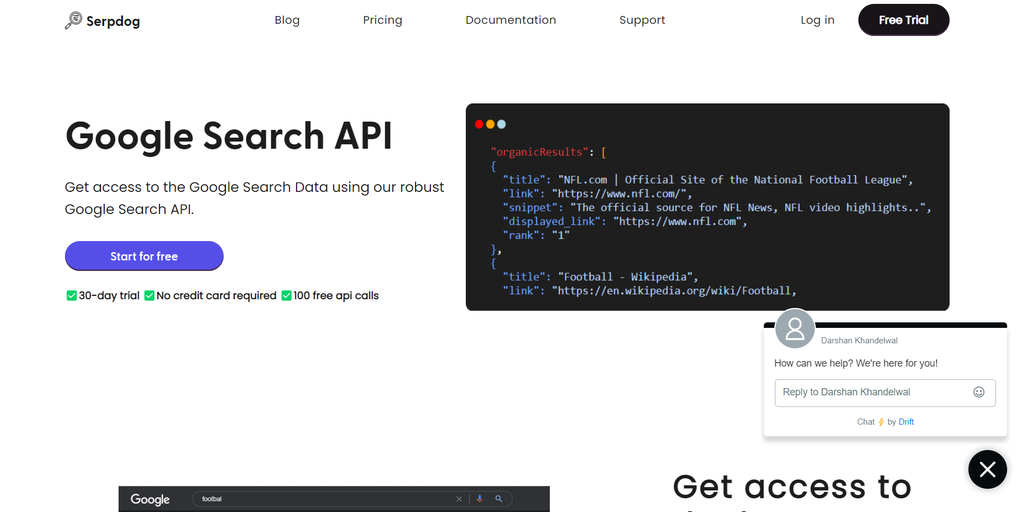Click the Log in link

pyautogui.click(x=817, y=20)
